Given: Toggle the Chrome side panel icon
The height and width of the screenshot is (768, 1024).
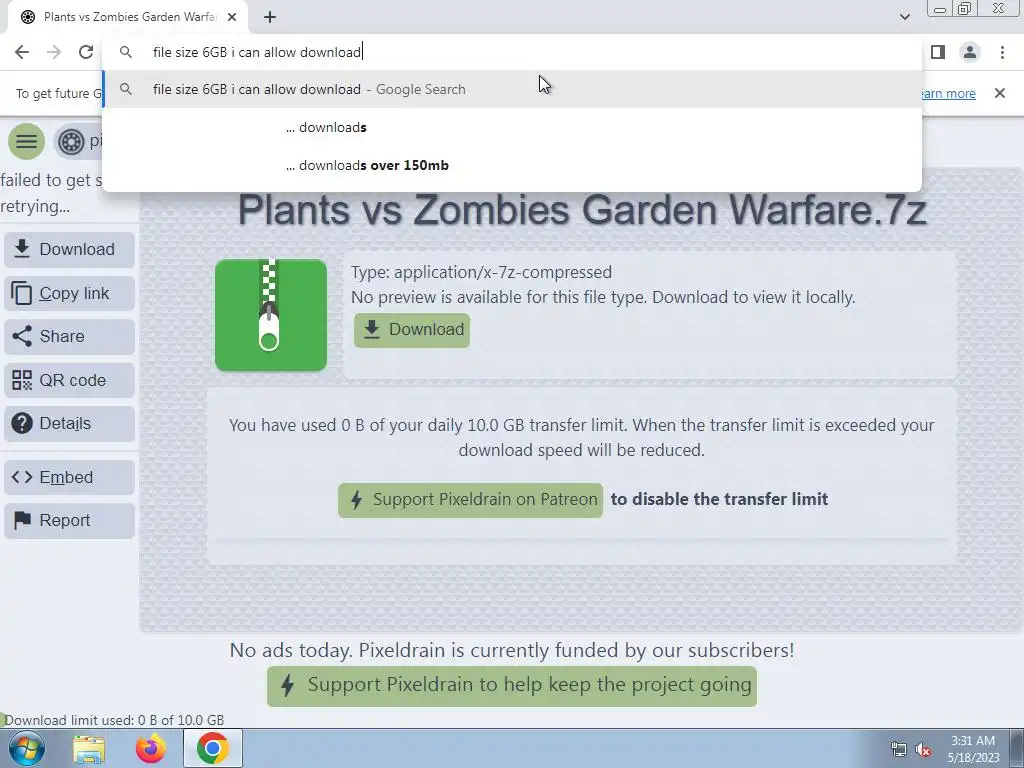Looking at the screenshot, I should click(938, 52).
